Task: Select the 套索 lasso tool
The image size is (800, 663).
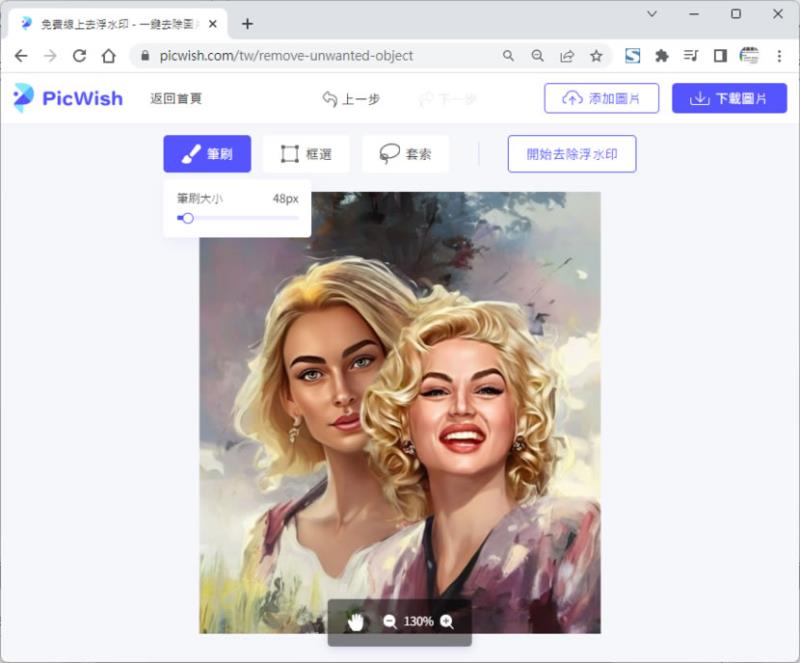Action: tap(406, 154)
